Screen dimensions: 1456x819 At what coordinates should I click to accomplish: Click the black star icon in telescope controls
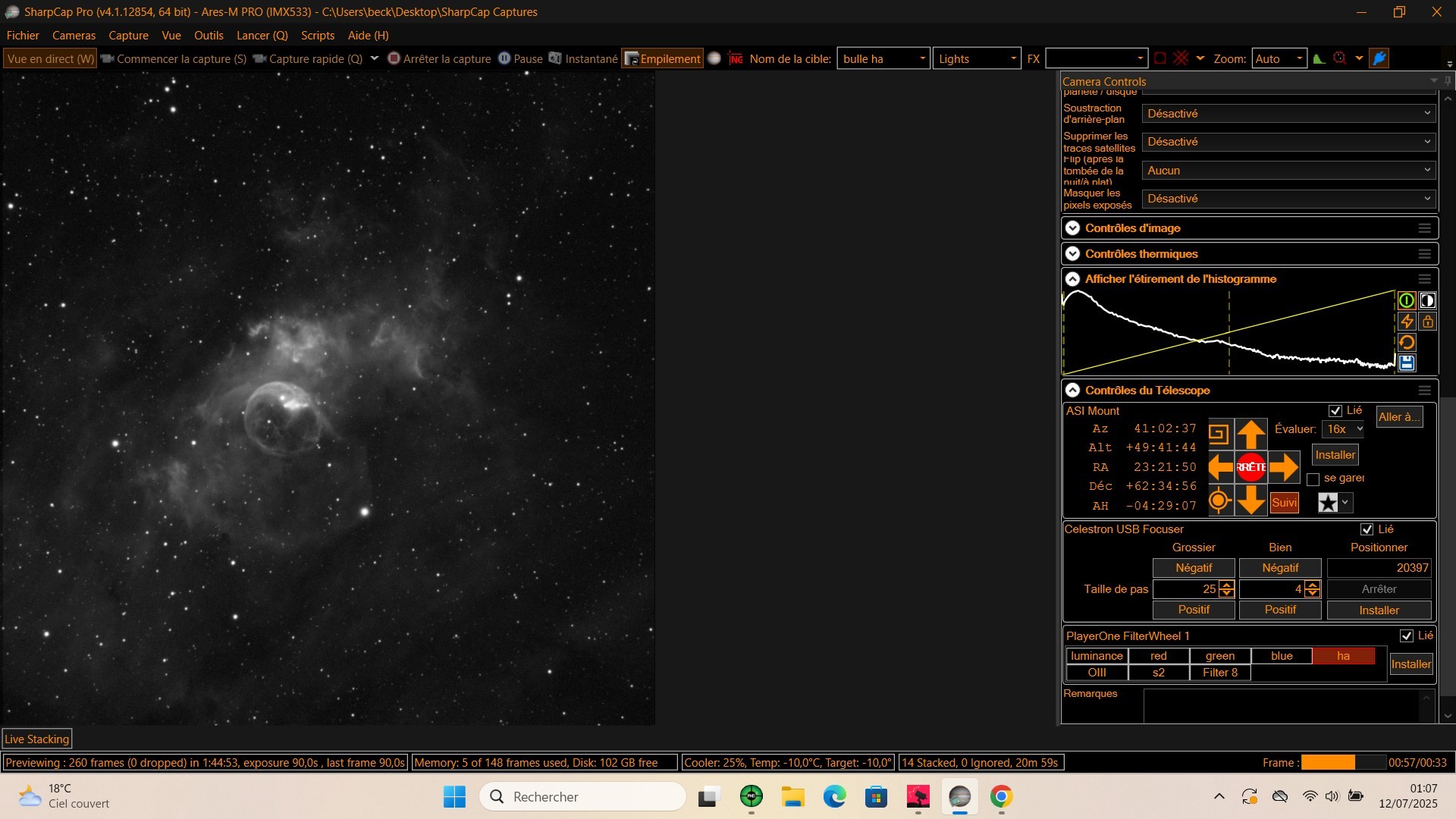pyautogui.click(x=1328, y=503)
